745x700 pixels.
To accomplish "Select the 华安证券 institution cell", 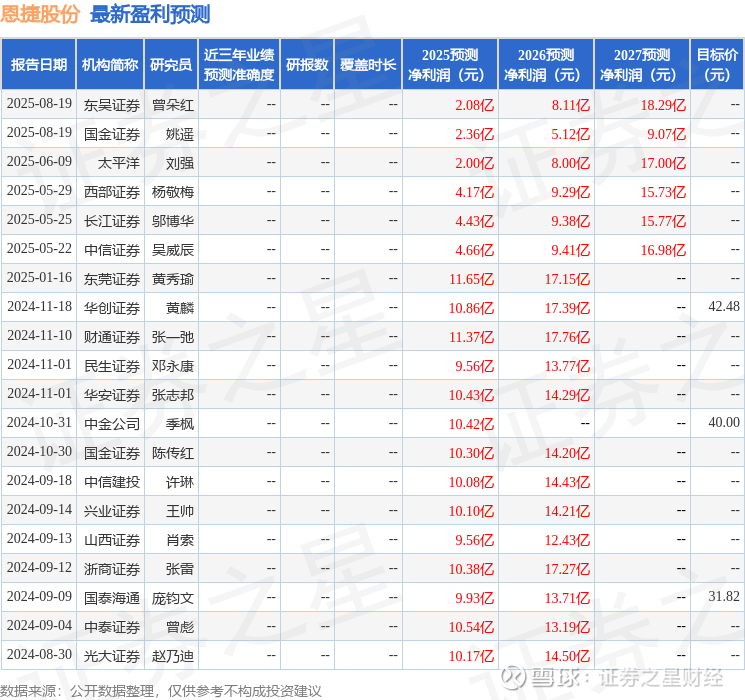I will tap(112, 395).
